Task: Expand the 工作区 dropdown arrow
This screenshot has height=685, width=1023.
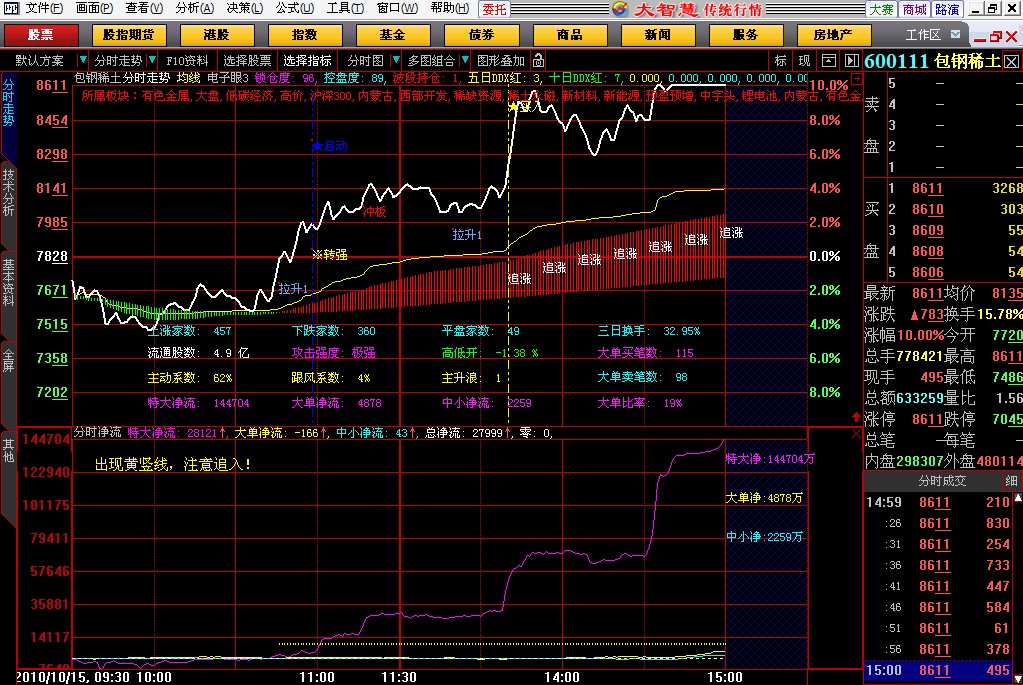Action: [x=956, y=35]
